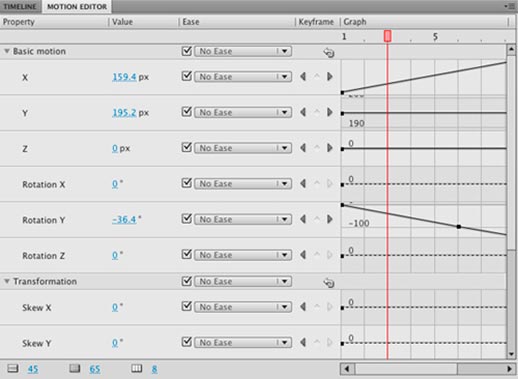The image size is (518, 379).
Task: Toggle the X row ease checkbox
Action: pyautogui.click(x=187, y=76)
